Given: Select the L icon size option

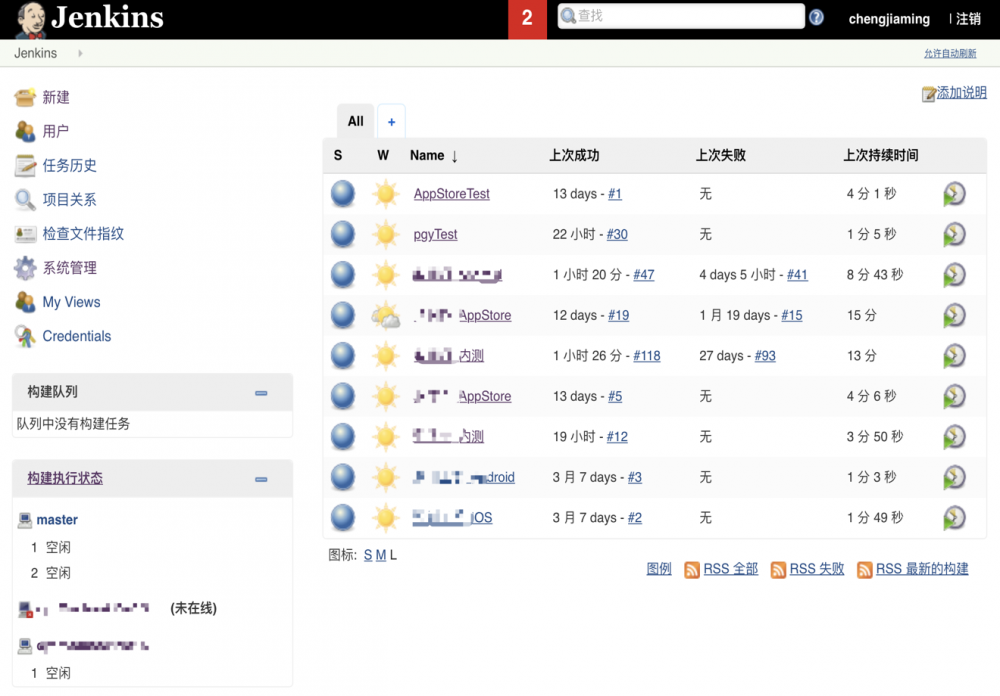Looking at the screenshot, I should [394, 553].
